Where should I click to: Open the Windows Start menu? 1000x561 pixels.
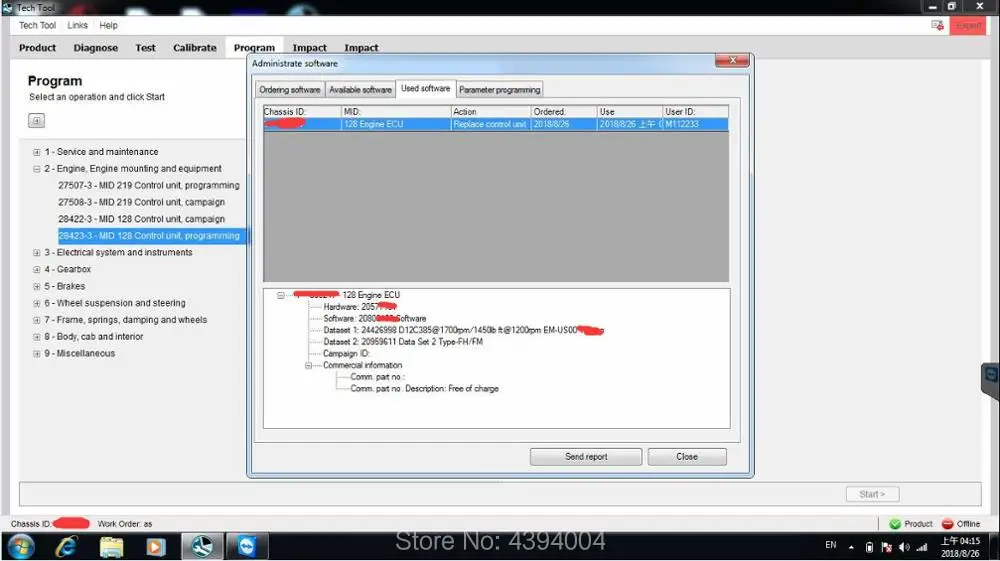pos(21,547)
